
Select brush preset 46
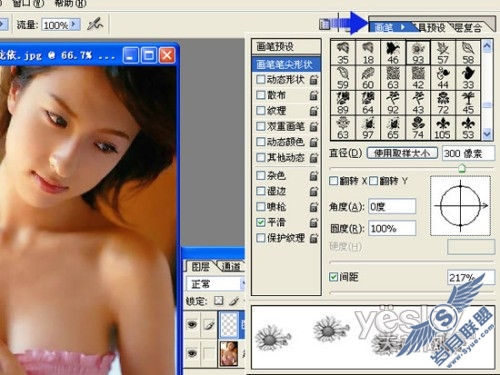point(393,52)
